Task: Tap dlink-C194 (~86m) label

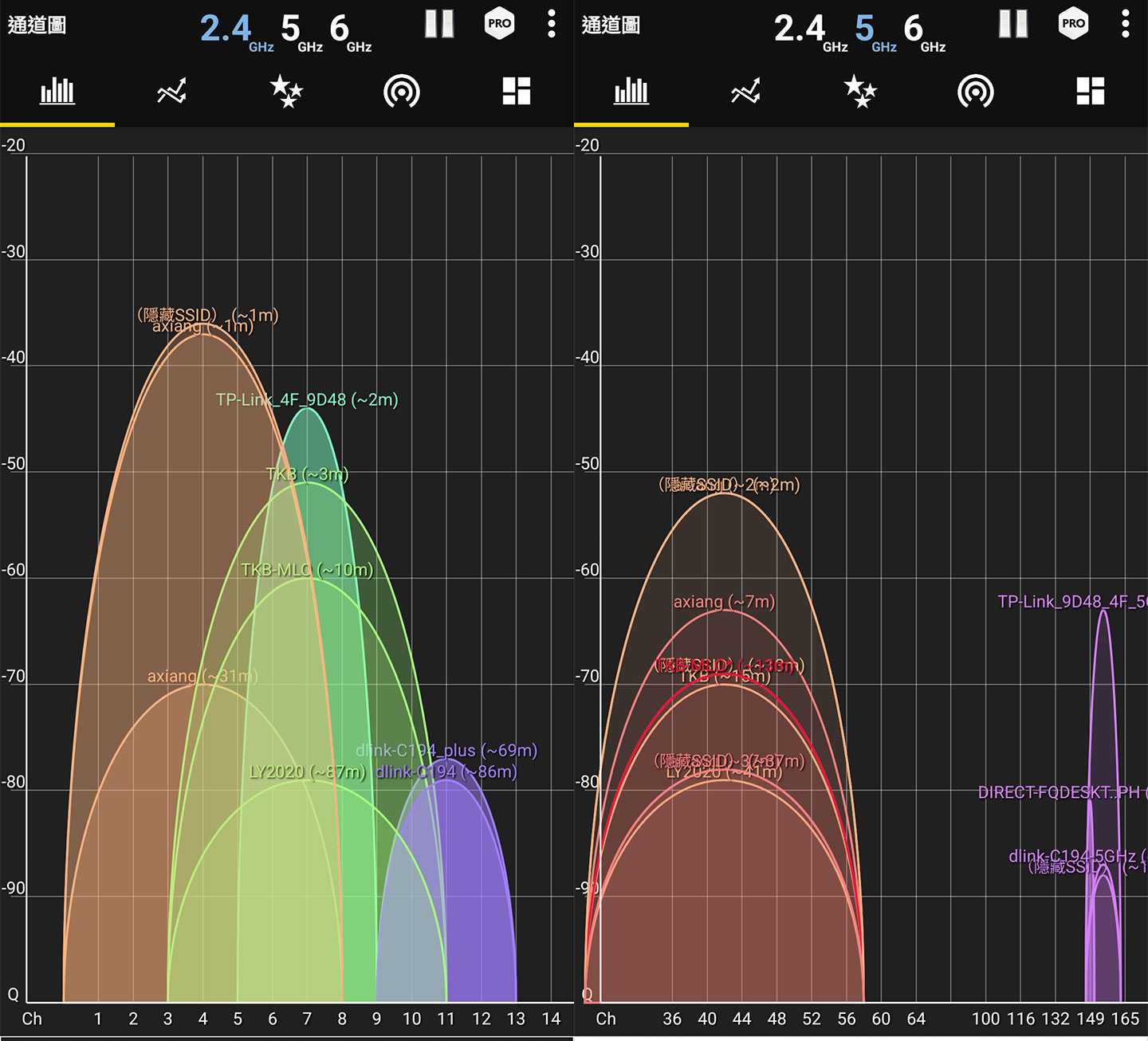Action: tap(446, 772)
